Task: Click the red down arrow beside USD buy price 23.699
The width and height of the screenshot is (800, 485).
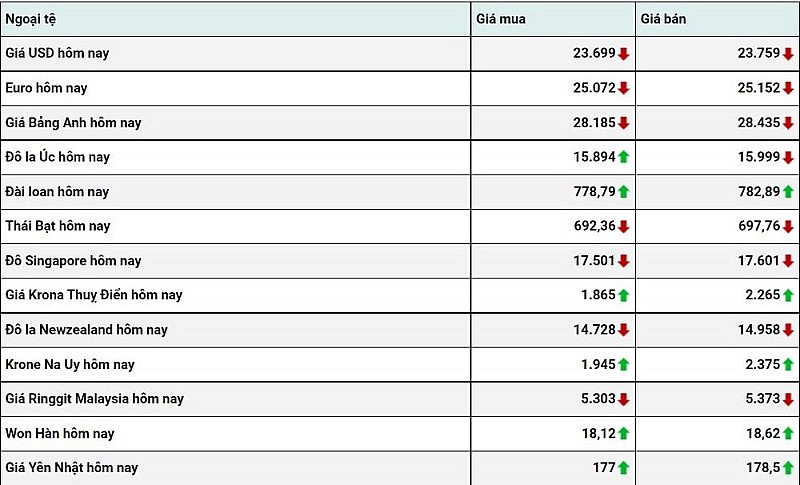Action: click(623, 54)
